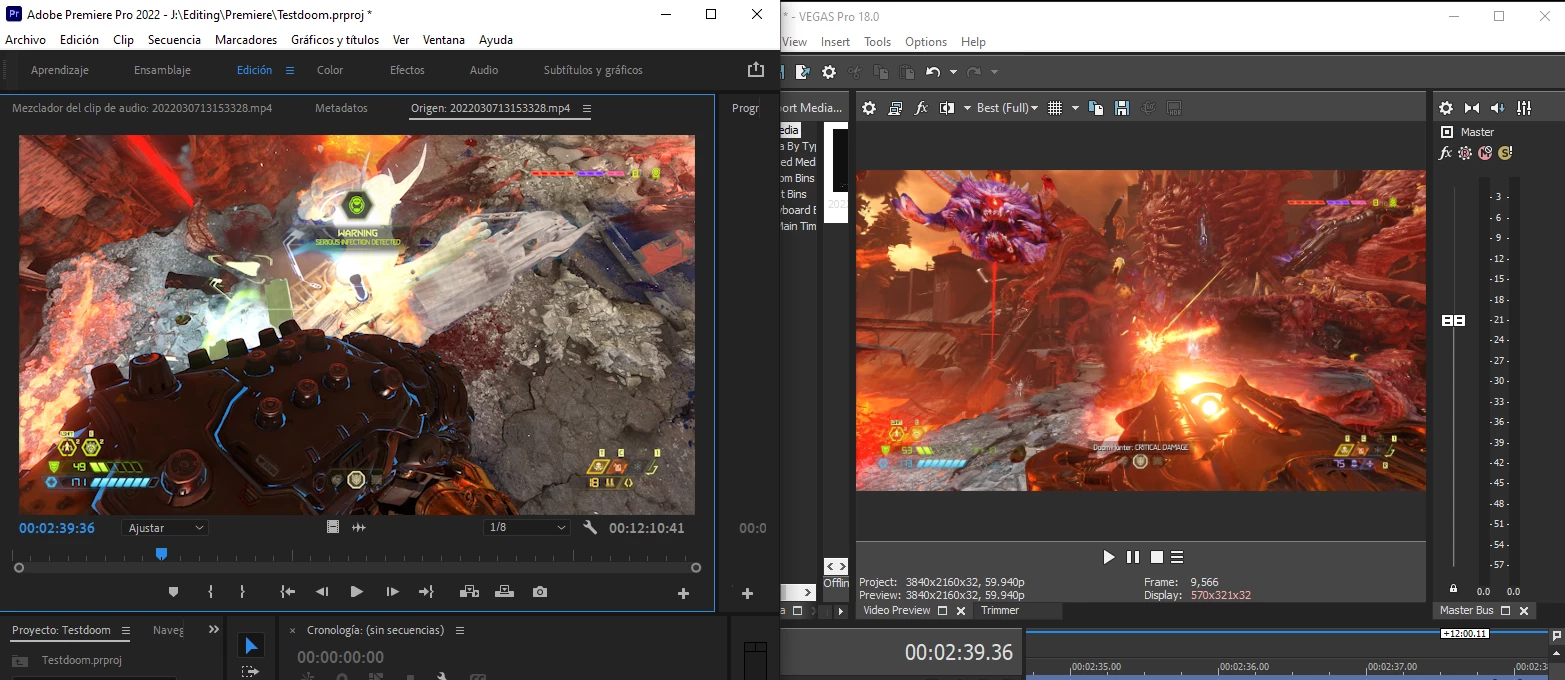The height and width of the screenshot is (680, 1565).
Task: Open the Archivo menu in Premiere
Action: [26, 40]
